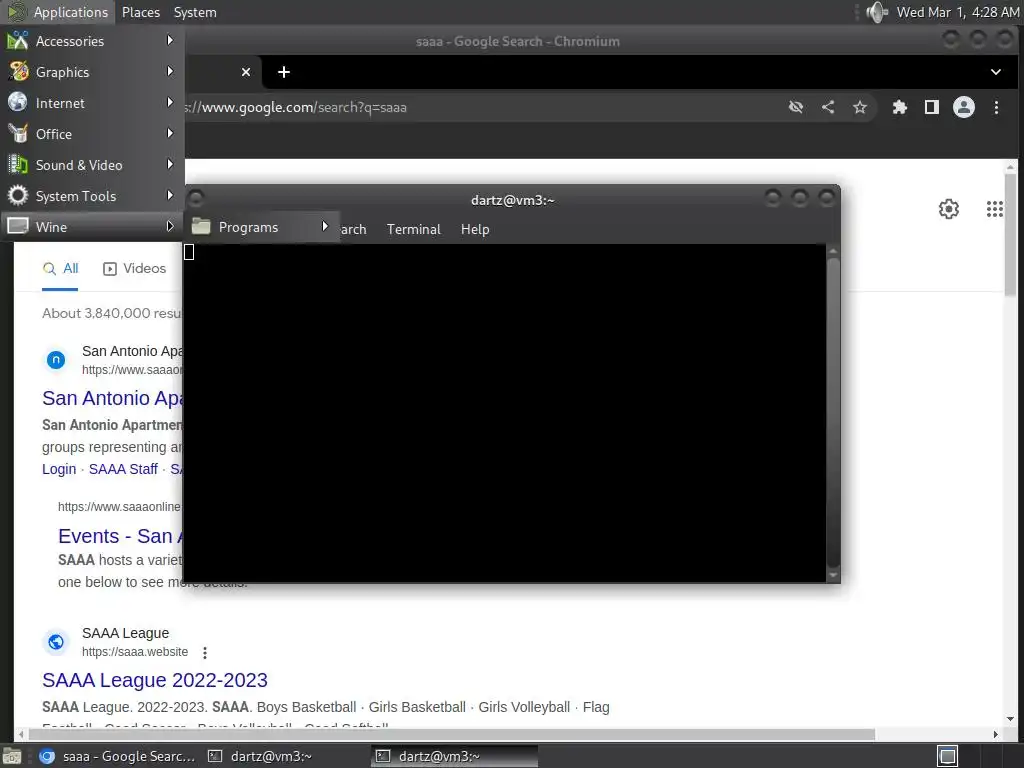The image size is (1024, 768).
Task: Open the Office menu category
Action: [92, 134]
